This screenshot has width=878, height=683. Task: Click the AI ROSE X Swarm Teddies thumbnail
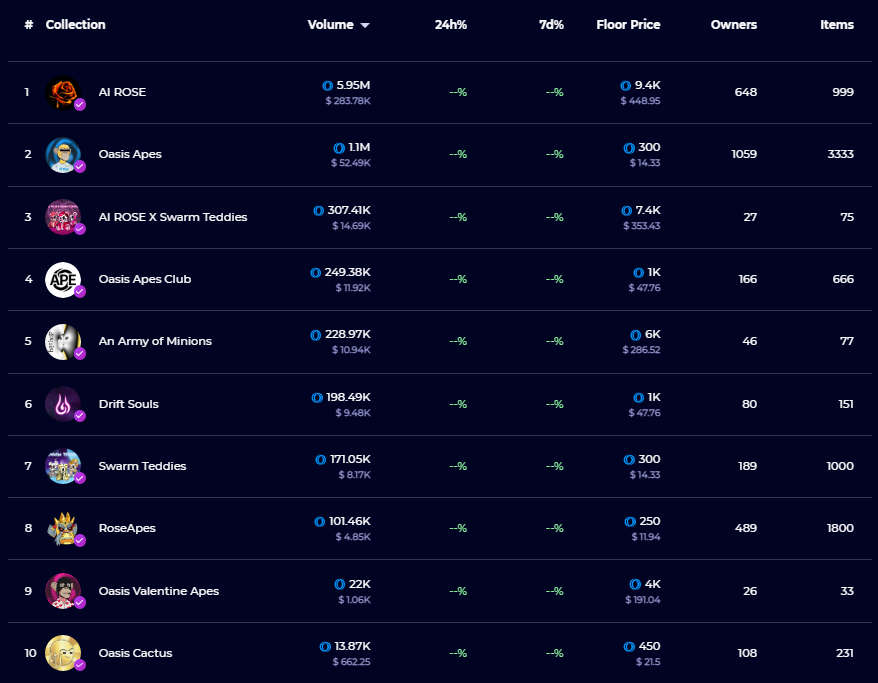pyautogui.click(x=64, y=216)
